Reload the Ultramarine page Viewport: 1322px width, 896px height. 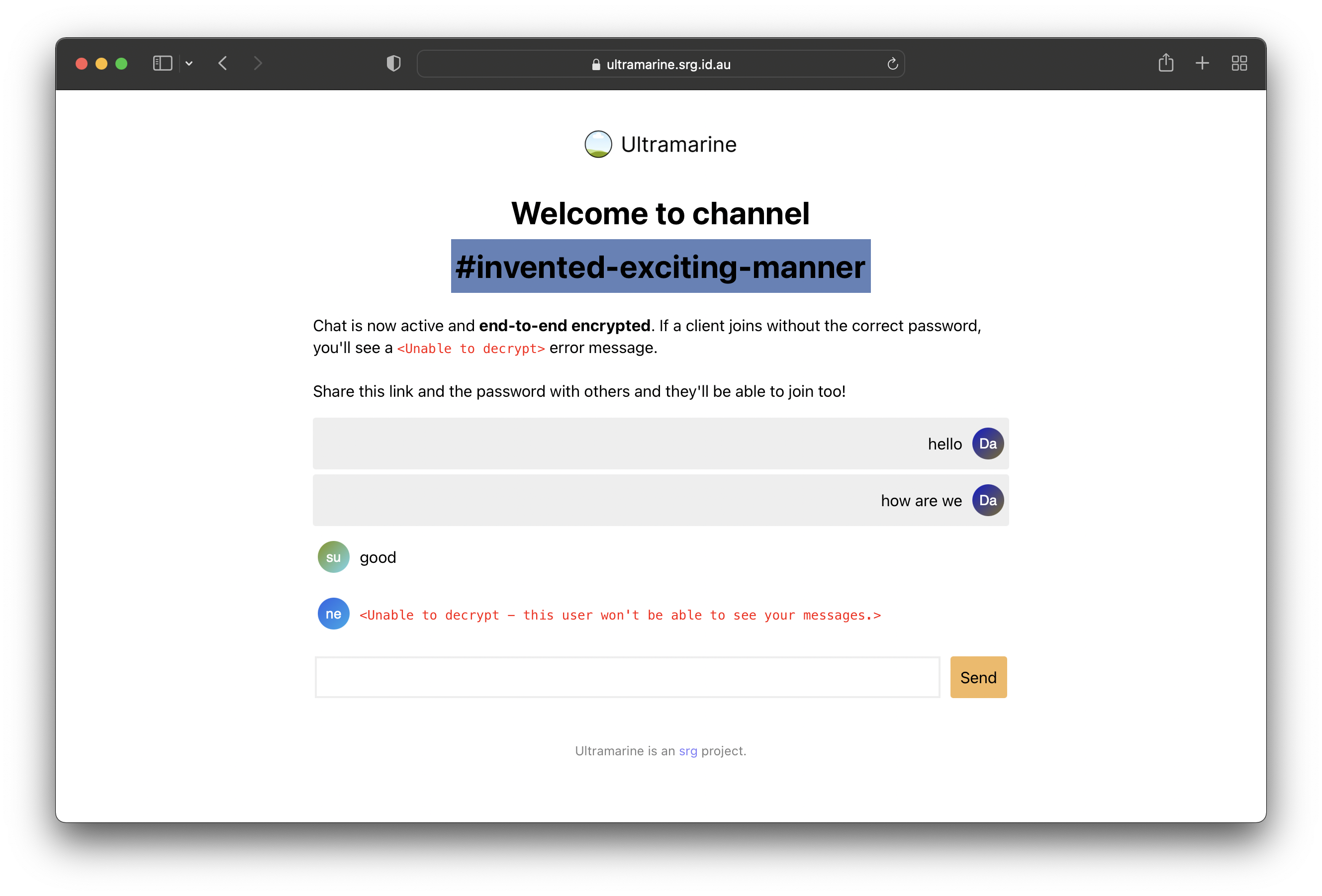[x=891, y=64]
